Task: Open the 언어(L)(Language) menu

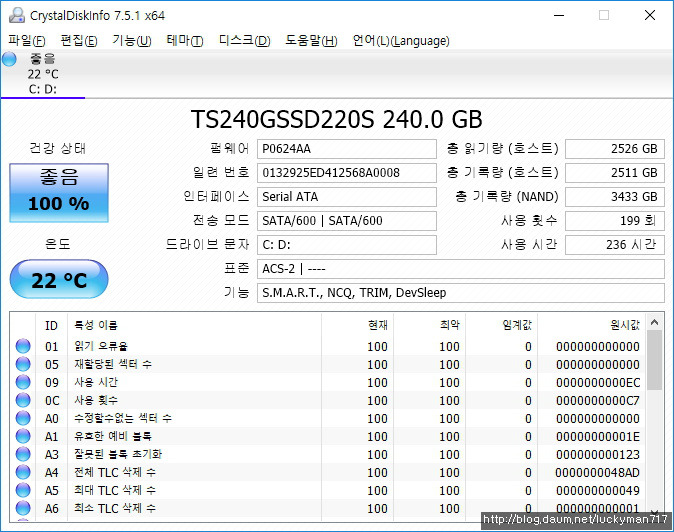Action: (401, 41)
